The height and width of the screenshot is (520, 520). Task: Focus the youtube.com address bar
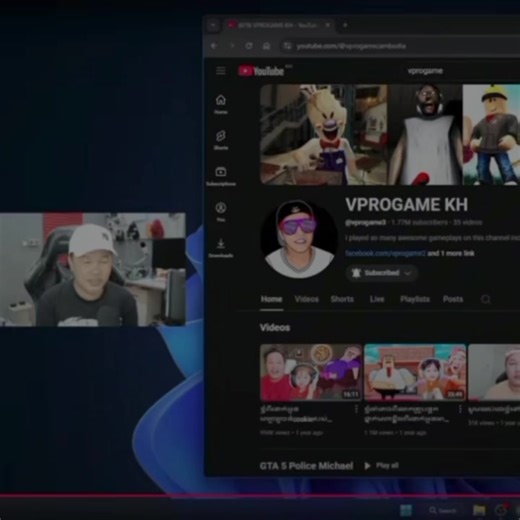[x=400, y=46]
